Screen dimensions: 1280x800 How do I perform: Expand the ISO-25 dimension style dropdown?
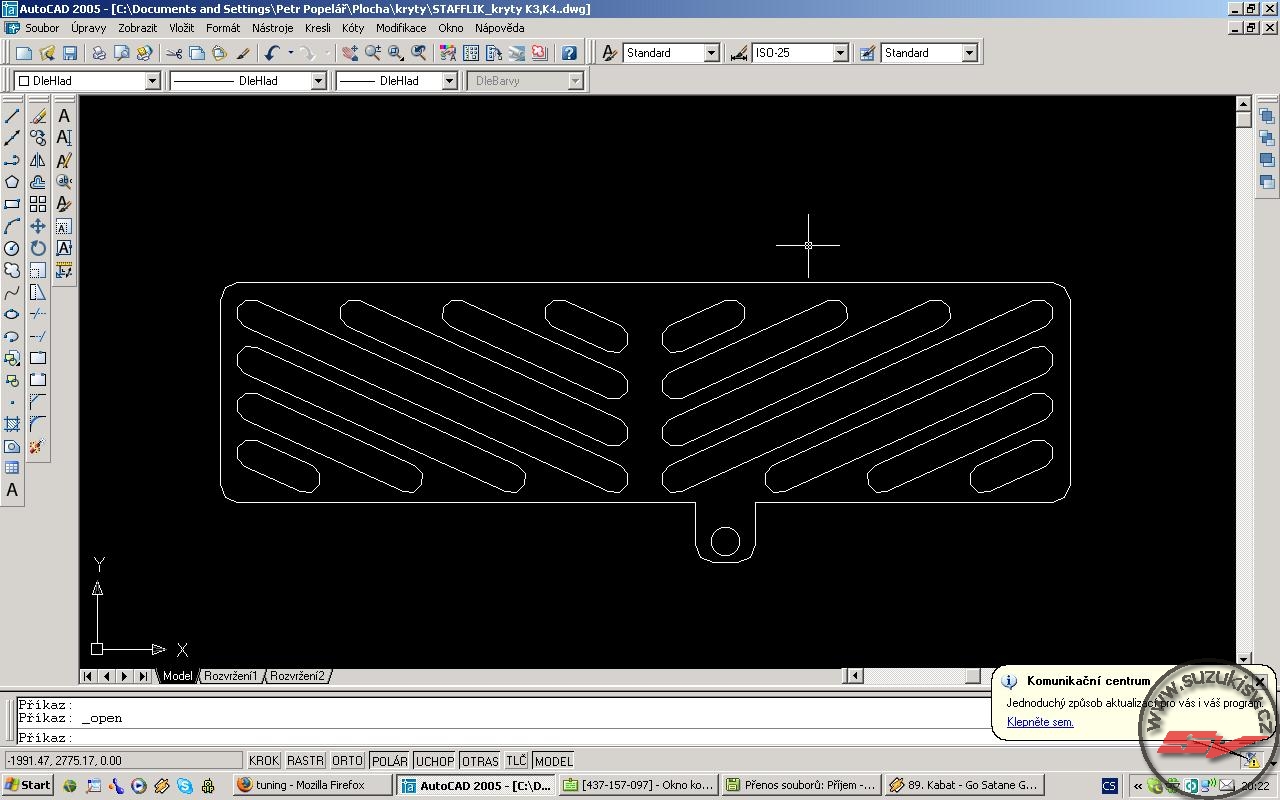coord(840,53)
